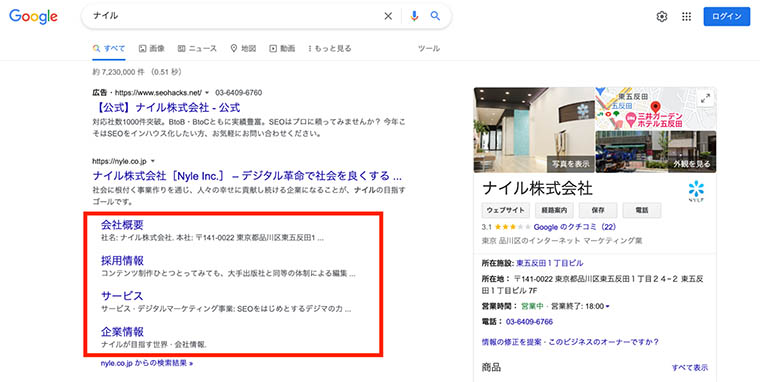Expand the nyle.co.jp URL dropdown arrow
Viewport: 760px width, 382px height.
(x=153, y=161)
